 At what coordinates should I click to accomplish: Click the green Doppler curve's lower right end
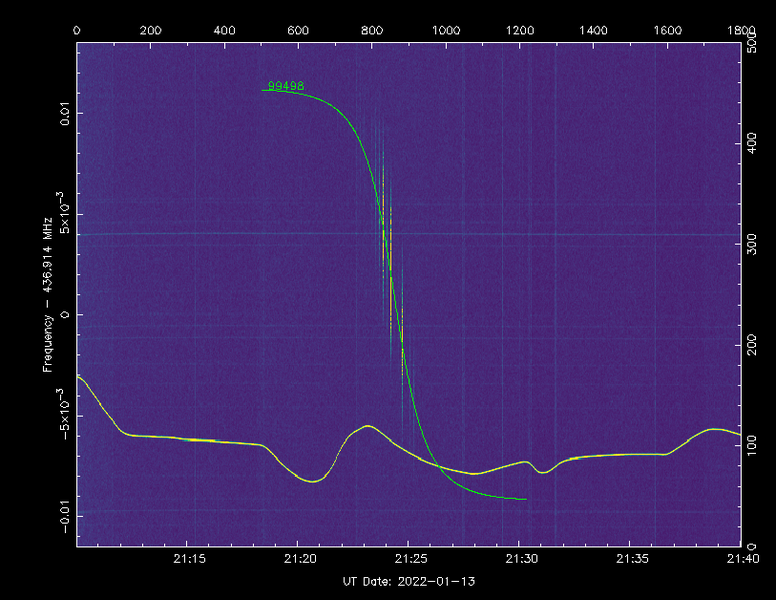pyautogui.click(x=526, y=499)
